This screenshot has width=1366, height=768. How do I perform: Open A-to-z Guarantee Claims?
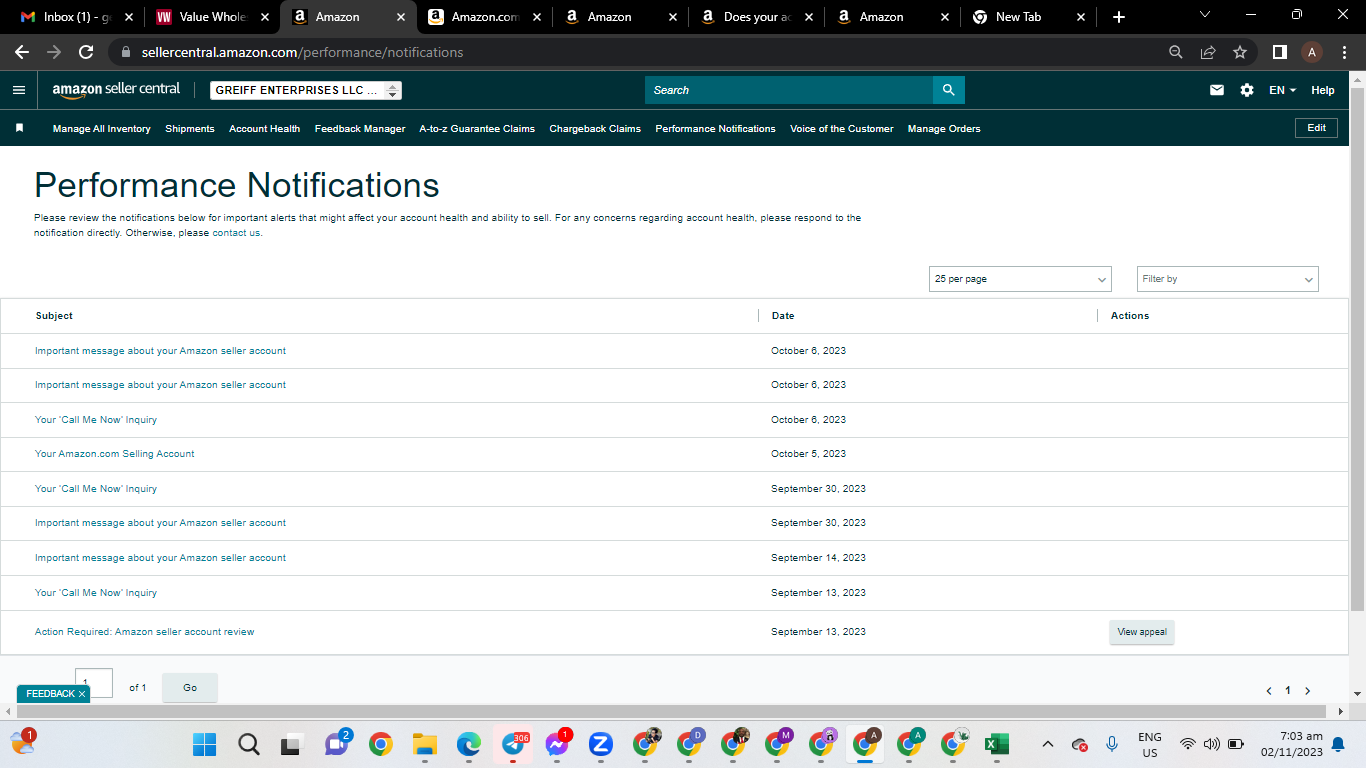pos(477,128)
